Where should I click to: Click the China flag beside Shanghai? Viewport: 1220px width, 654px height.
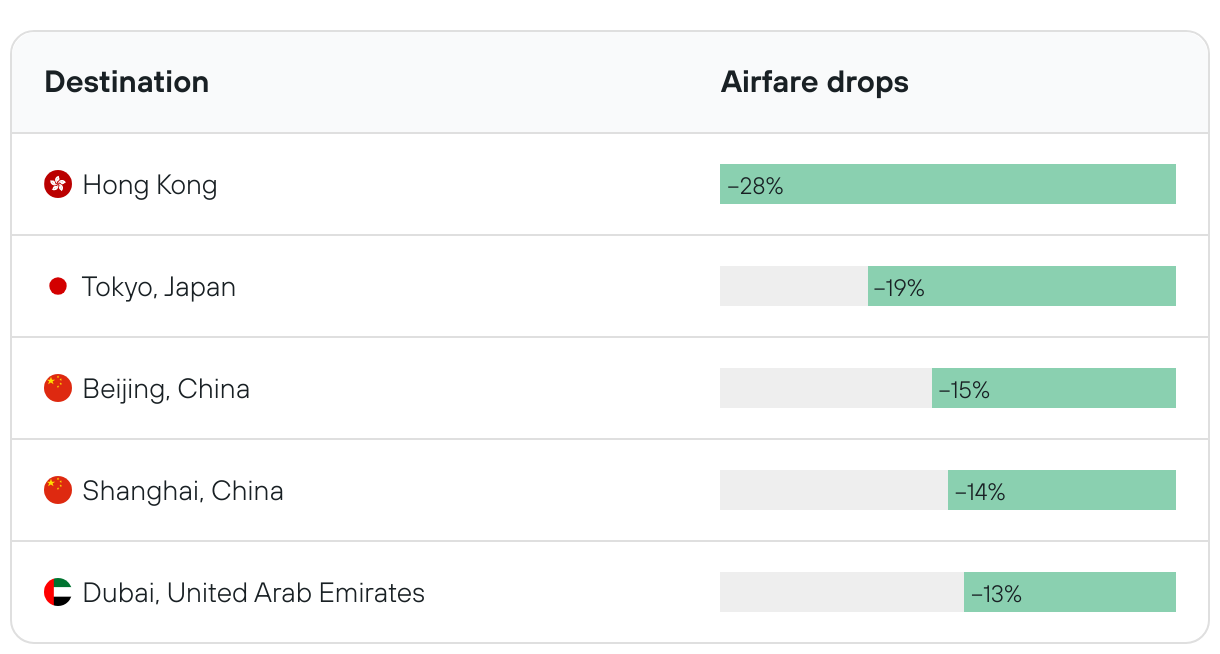pos(58,491)
